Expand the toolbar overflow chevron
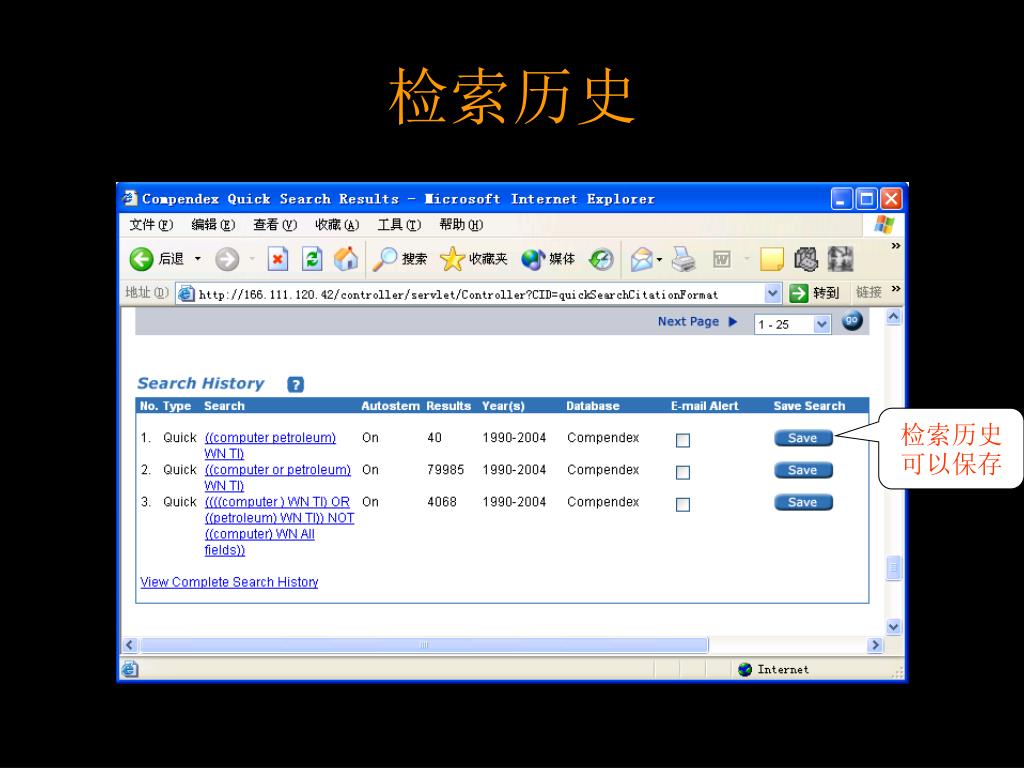The height and width of the screenshot is (768, 1024). point(896,246)
